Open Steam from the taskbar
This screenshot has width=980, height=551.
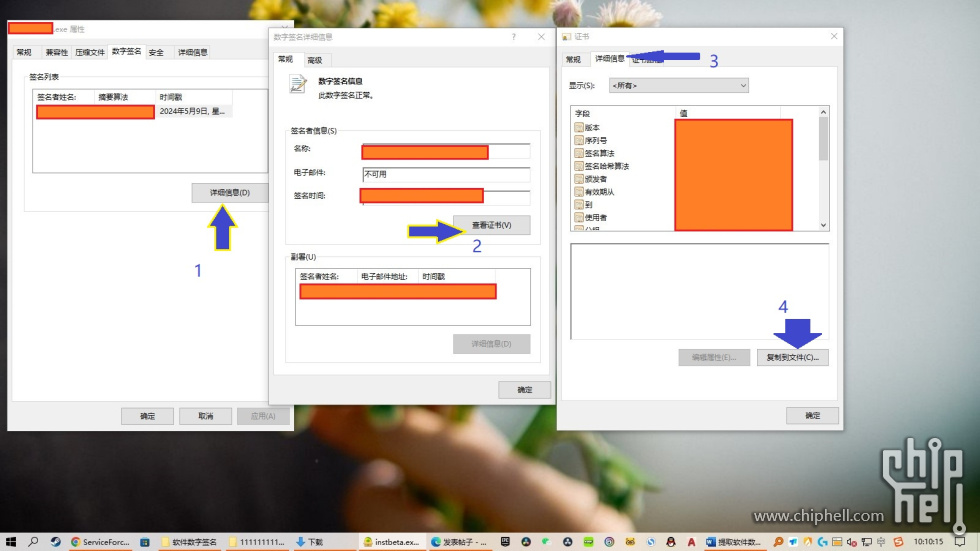[56, 542]
